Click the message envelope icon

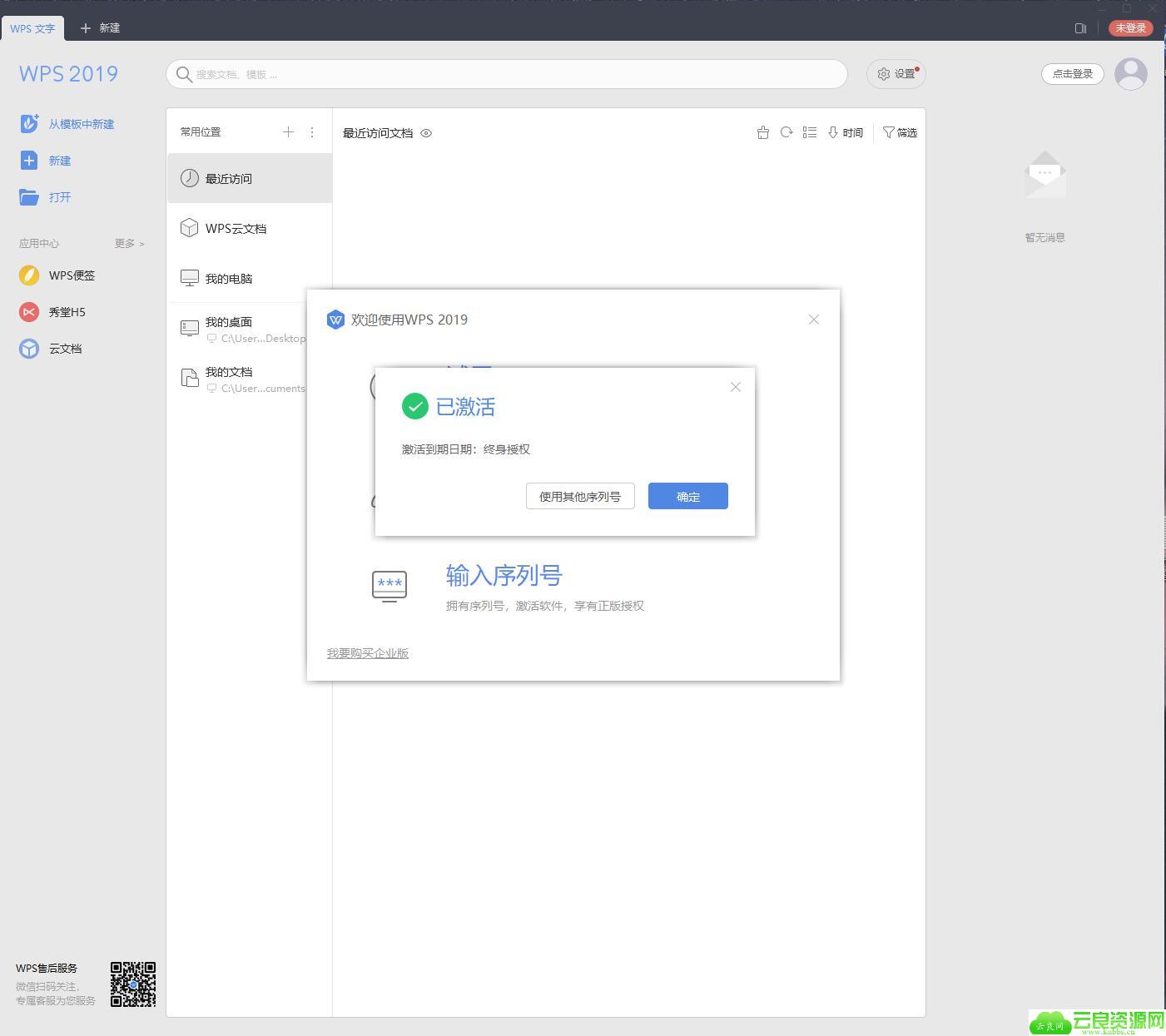tap(1045, 174)
